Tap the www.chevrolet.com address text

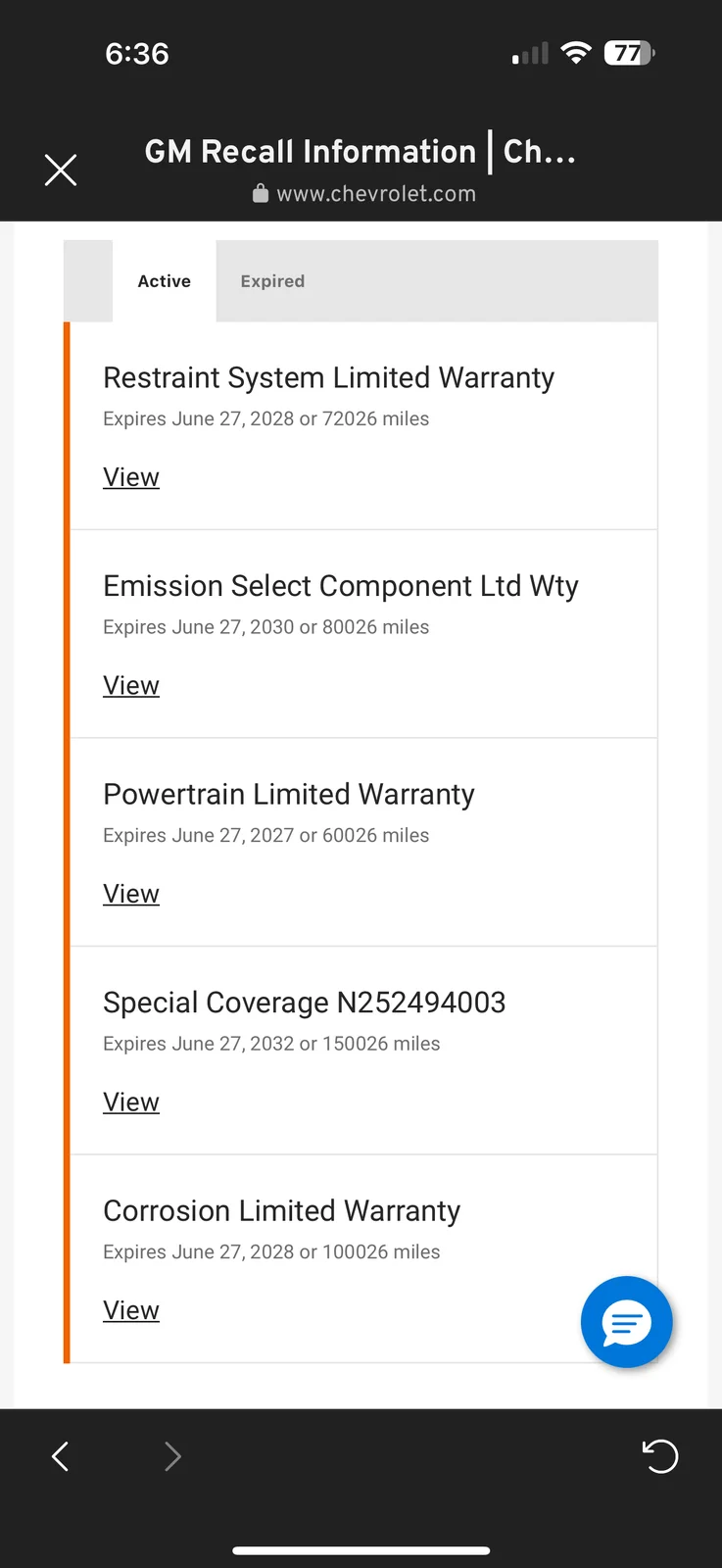376,194
